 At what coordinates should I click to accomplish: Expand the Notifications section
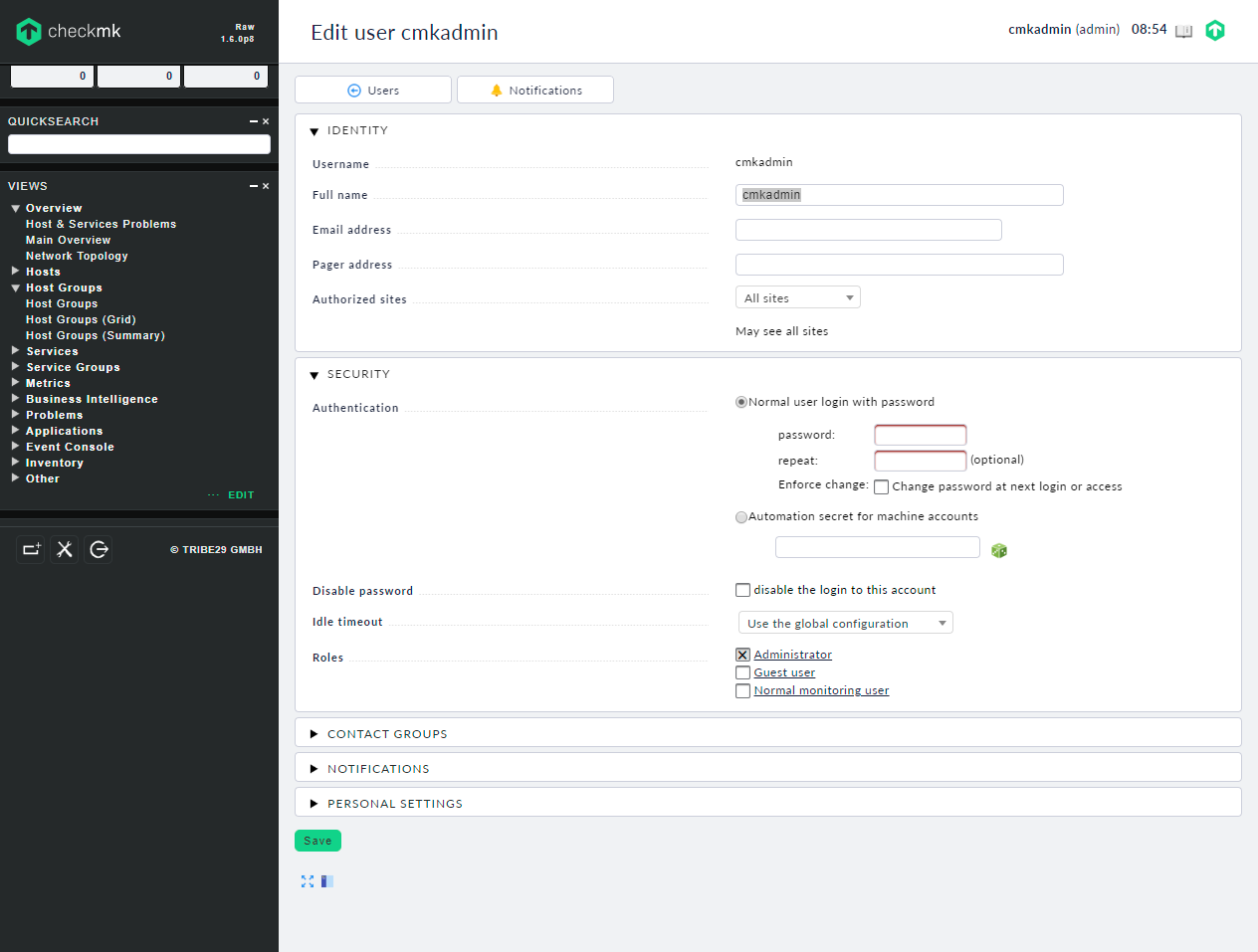[314, 769]
